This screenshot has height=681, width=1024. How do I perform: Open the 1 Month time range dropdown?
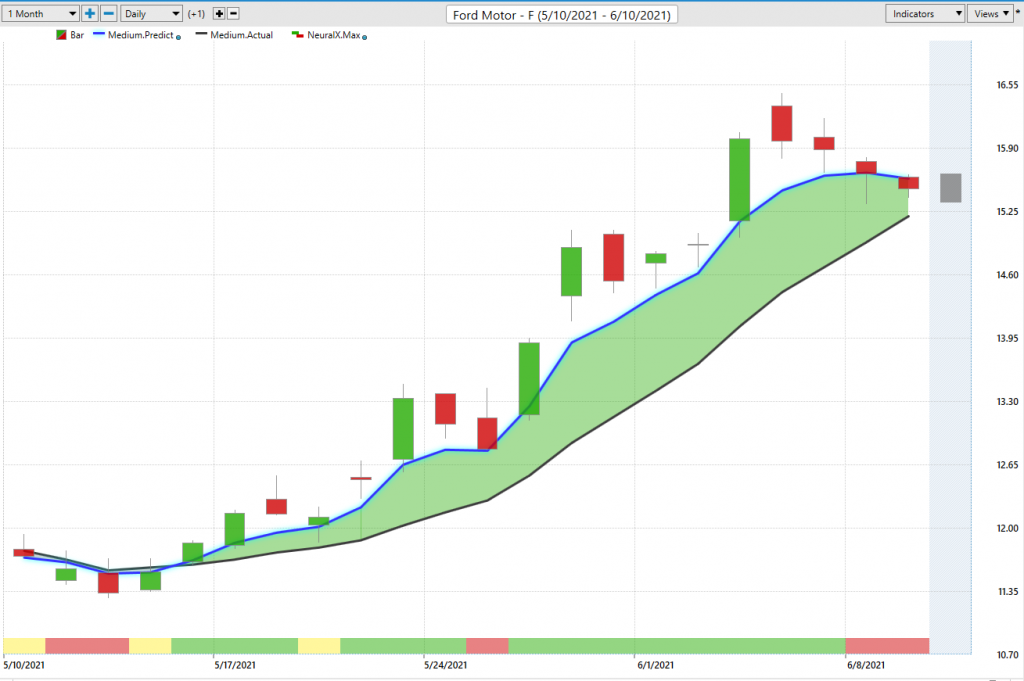[x=39, y=14]
